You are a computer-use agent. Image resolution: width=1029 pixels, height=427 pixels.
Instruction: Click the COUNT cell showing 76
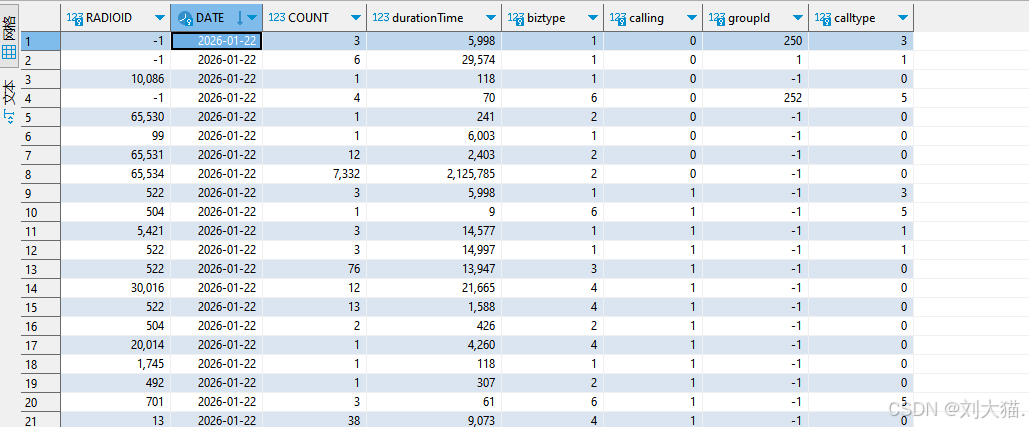[315, 269]
